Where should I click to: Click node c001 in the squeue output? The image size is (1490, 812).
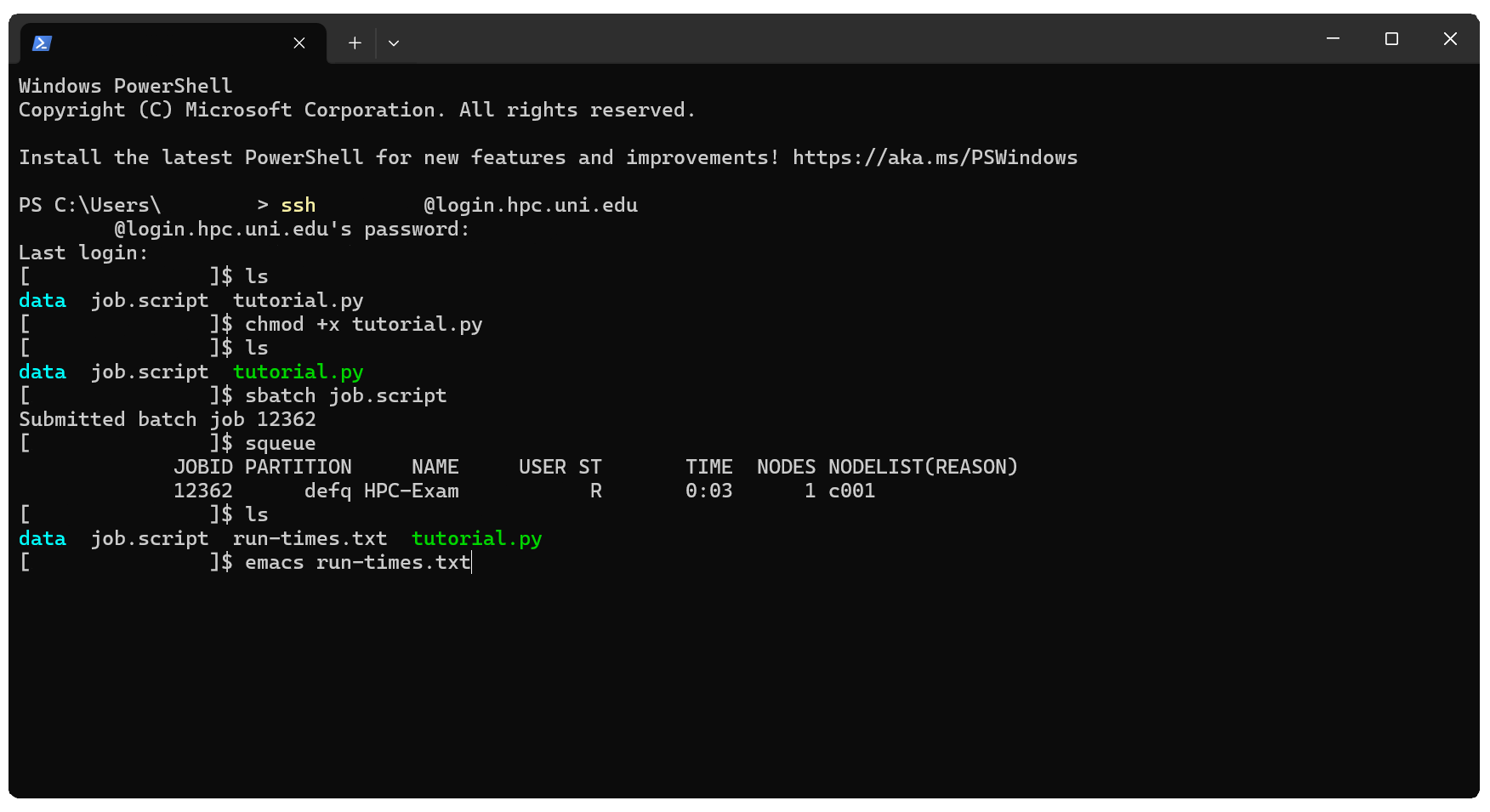tap(851, 491)
